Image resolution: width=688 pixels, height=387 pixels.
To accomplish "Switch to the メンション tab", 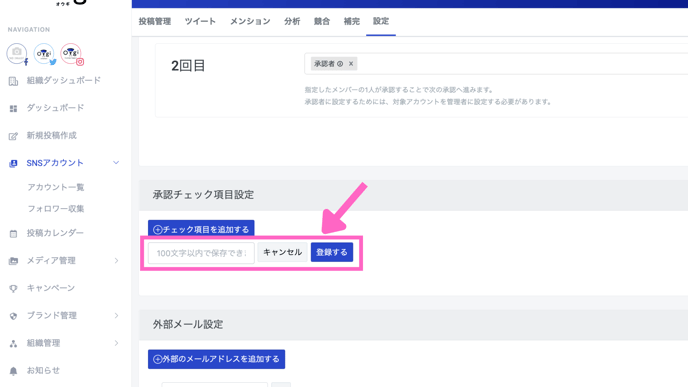I will point(250,21).
